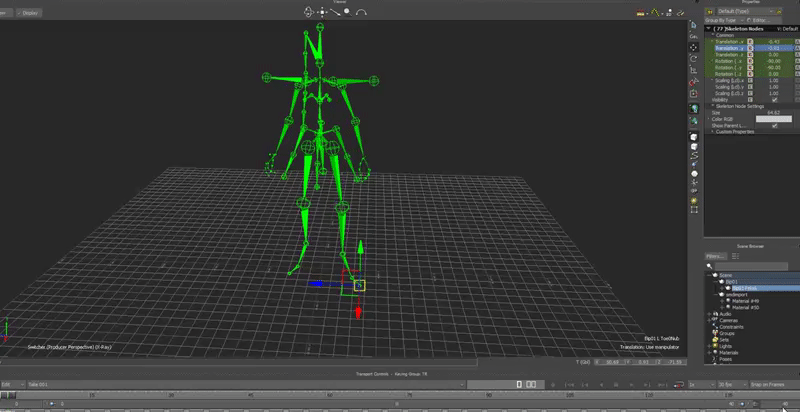Image resolution: width=800 pixels, height=412 pixels.
Task: Click the S-curve icon in side toolbar
Action: (x=694, y=156)
